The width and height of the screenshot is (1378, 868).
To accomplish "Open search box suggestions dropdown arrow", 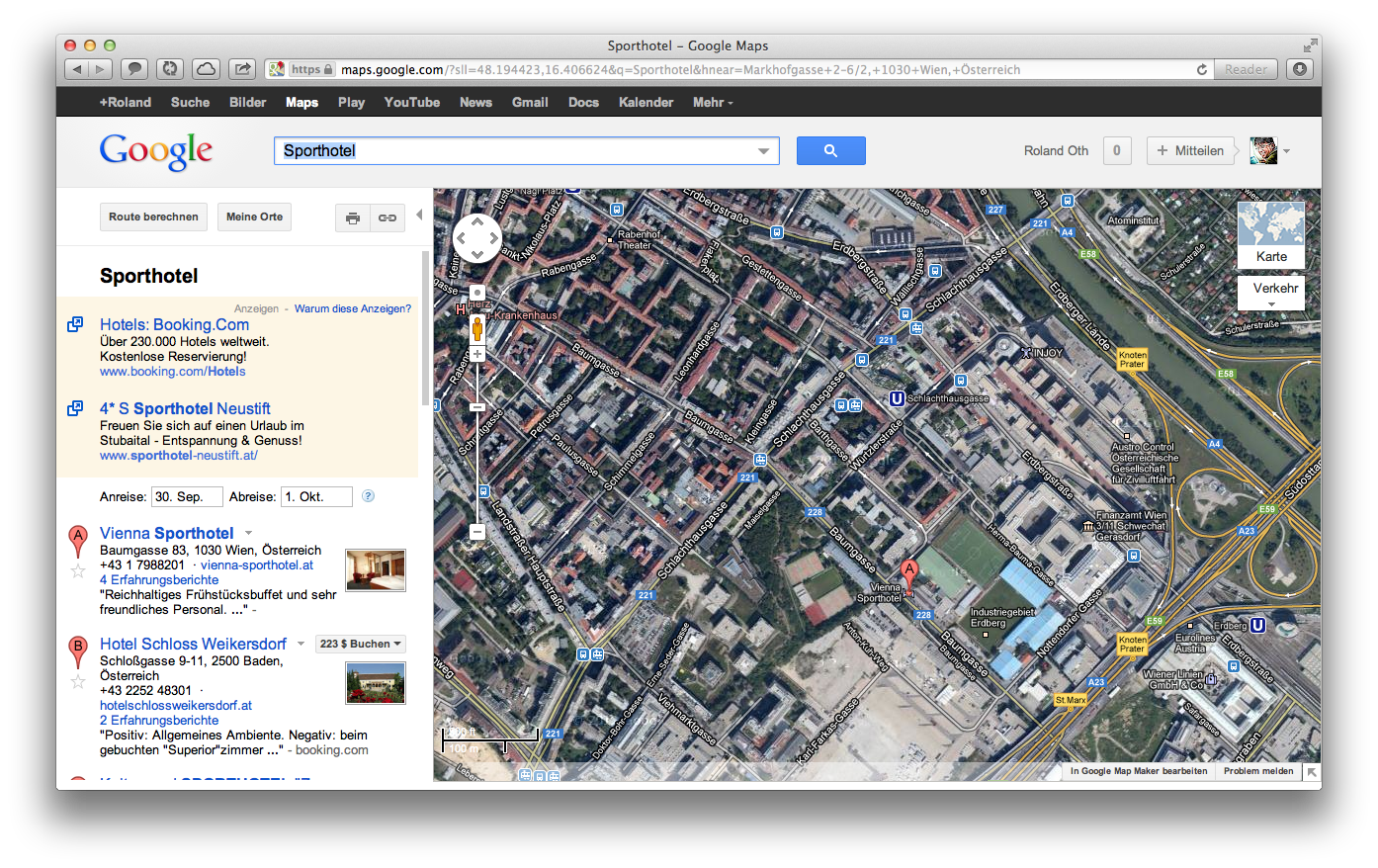I will pyautogui.click(x=763, y=151).
